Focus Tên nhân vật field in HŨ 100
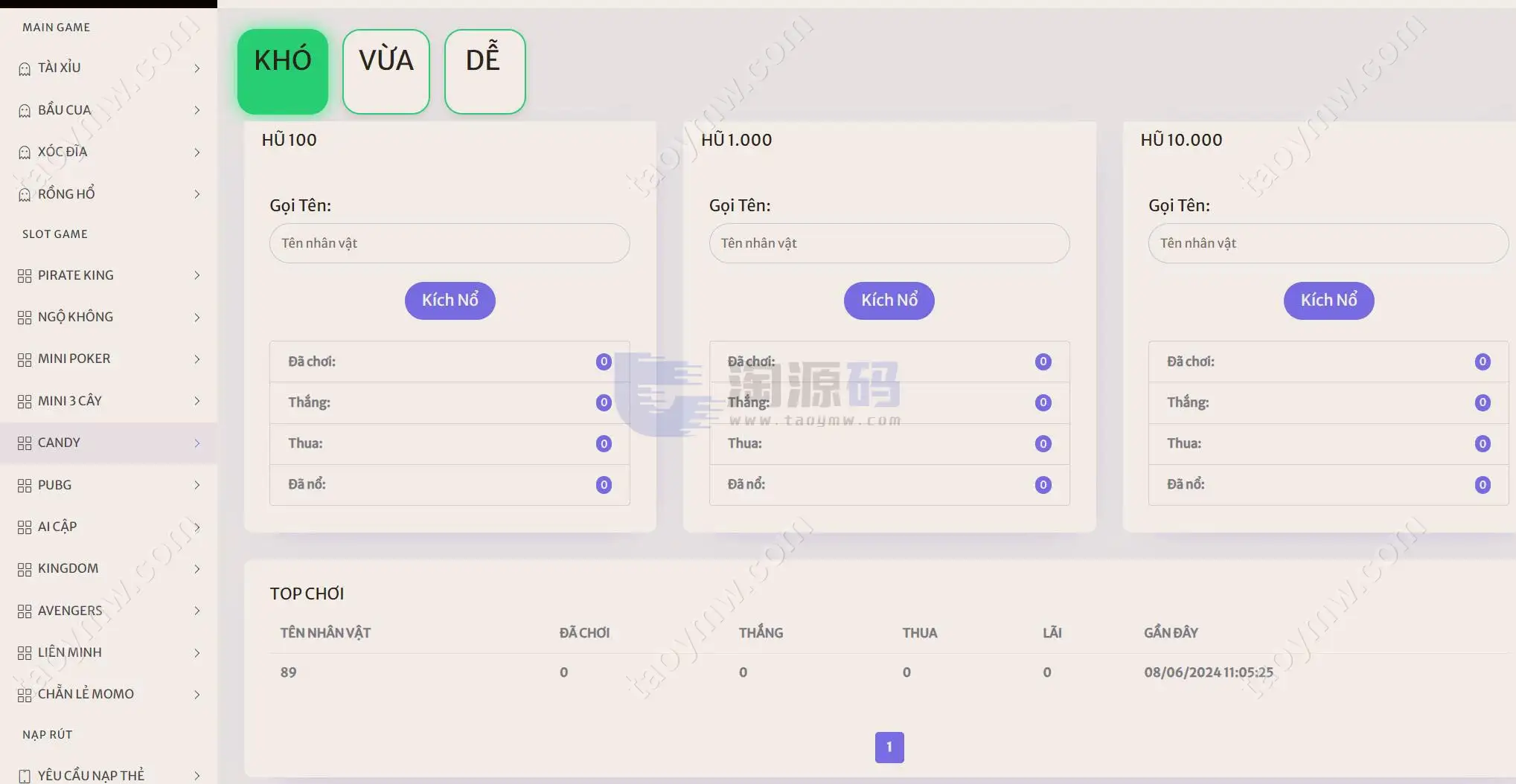The height and width of the screenshot is (784, 1516). [x=450, y=243]
